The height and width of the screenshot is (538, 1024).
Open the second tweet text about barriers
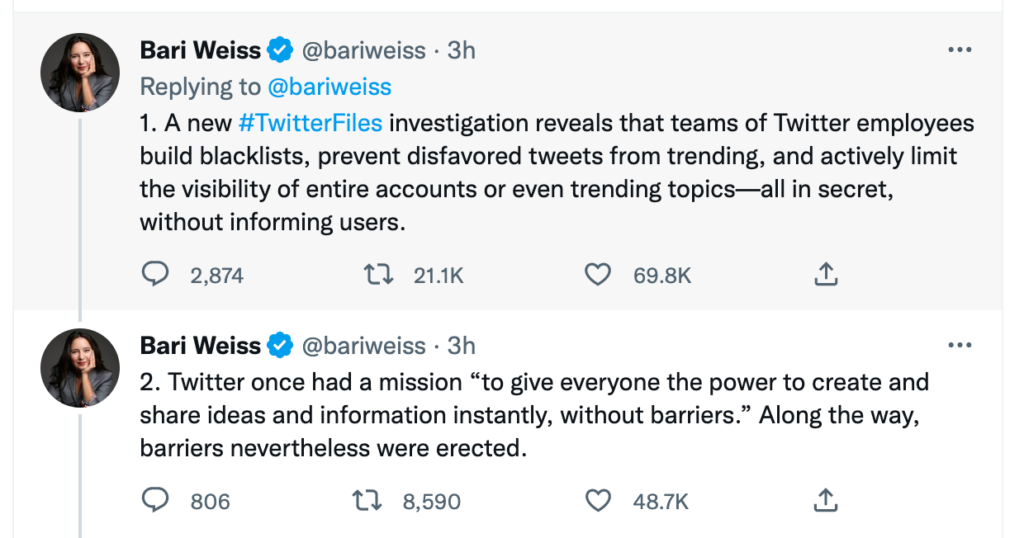pyautogui.click(x=534, y=415)
